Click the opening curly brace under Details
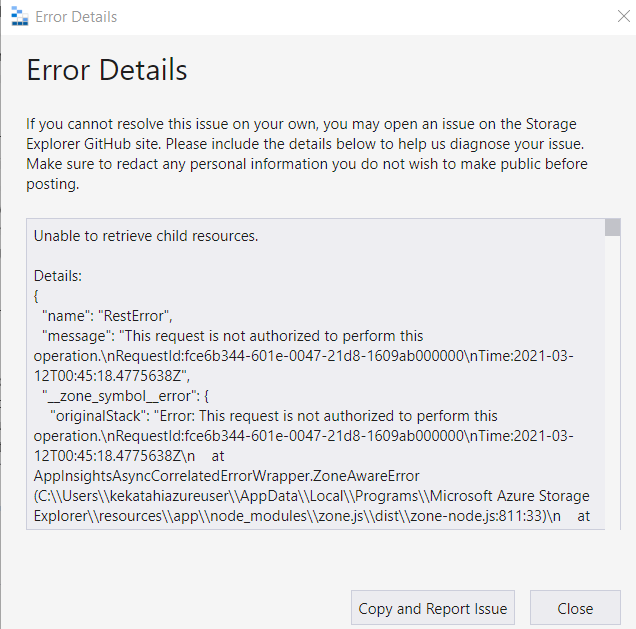The image size is (636, 629). pos(37,296)
